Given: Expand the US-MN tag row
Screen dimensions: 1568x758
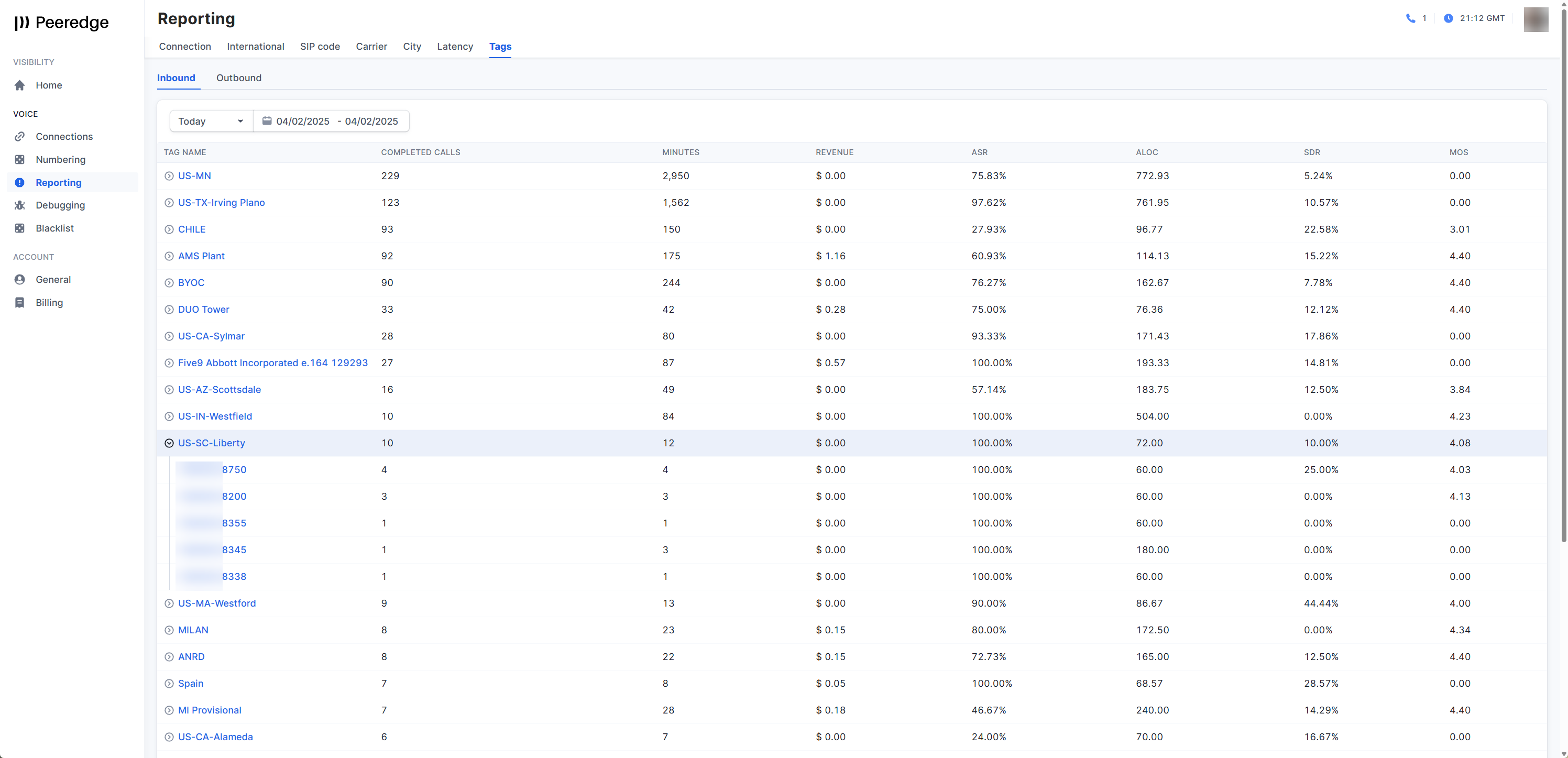Looking at the screenshot, I should pos(169,176).
